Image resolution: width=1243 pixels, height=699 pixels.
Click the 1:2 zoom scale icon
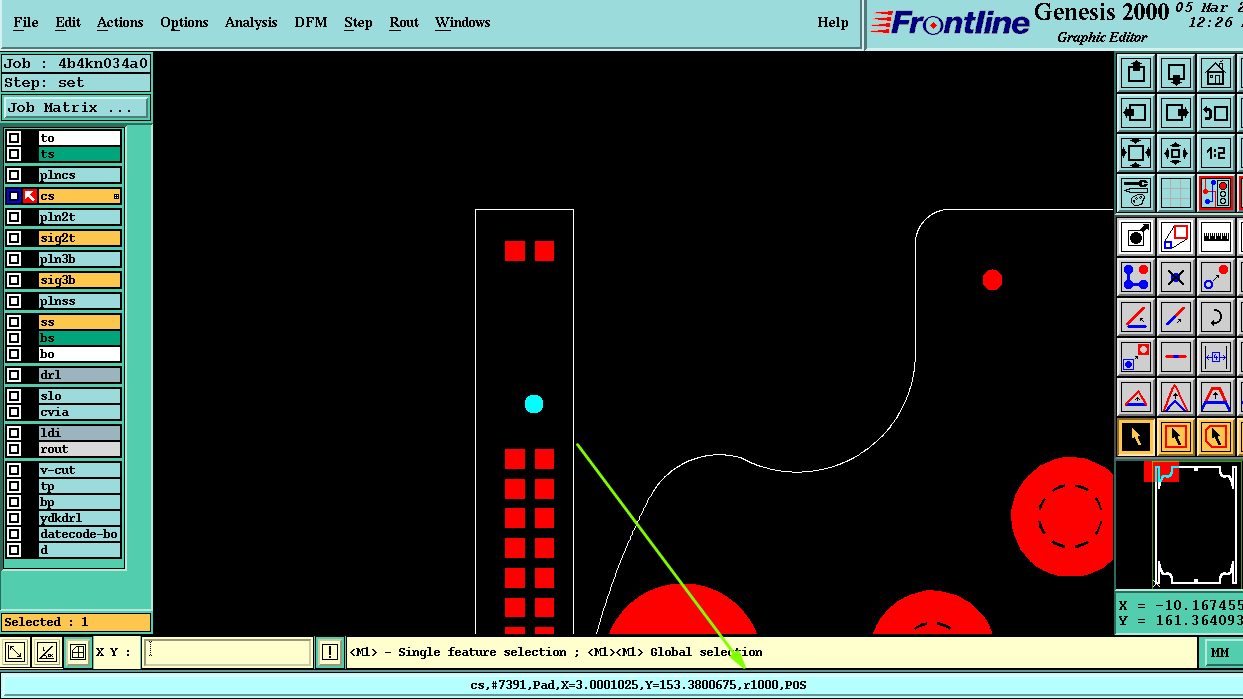click(x=1216, y=153)
